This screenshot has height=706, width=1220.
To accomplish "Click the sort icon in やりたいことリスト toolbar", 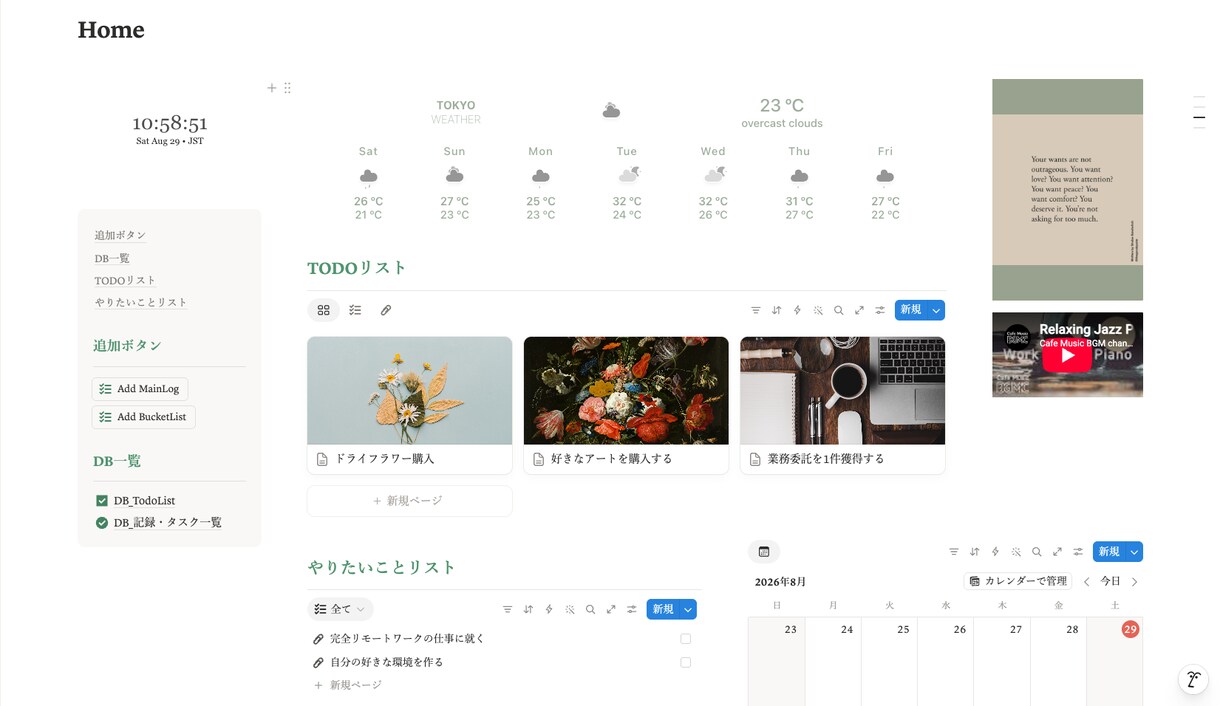I will [x=528, y=609].
